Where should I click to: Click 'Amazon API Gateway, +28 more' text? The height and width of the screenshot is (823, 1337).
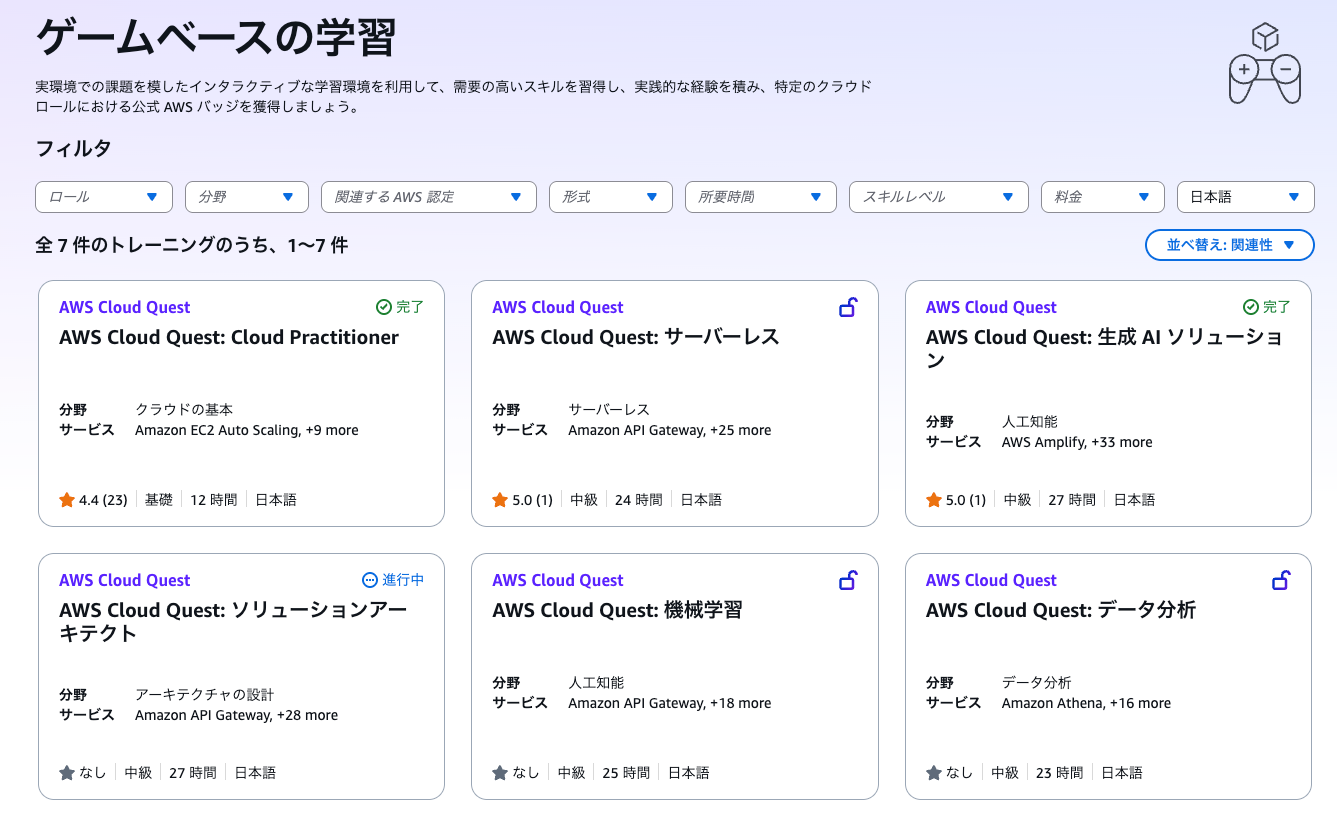[x=237, y=715]
